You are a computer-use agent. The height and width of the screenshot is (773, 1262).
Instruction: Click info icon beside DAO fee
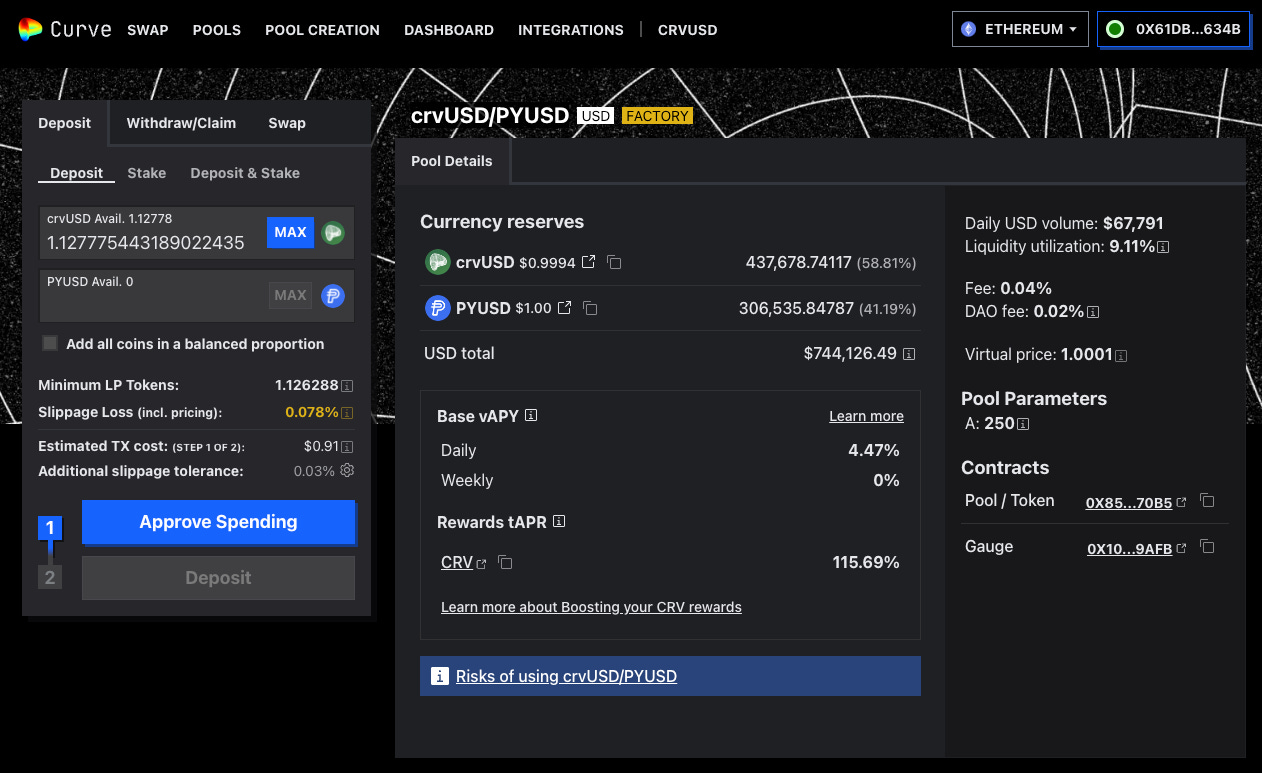(x=1093, y=312)
